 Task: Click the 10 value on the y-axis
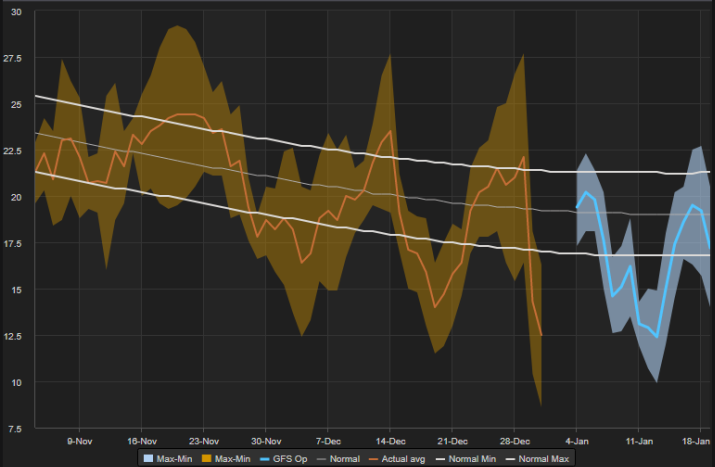(16, 382)
